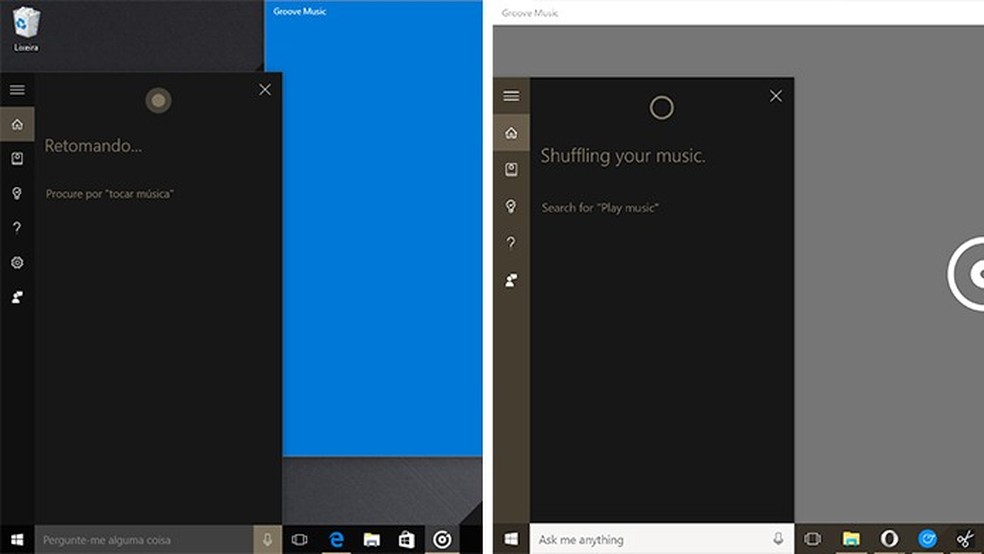Click Cortana listening circle above Retomando
This screenshot has height=554, width=984.
click(158, 100)
